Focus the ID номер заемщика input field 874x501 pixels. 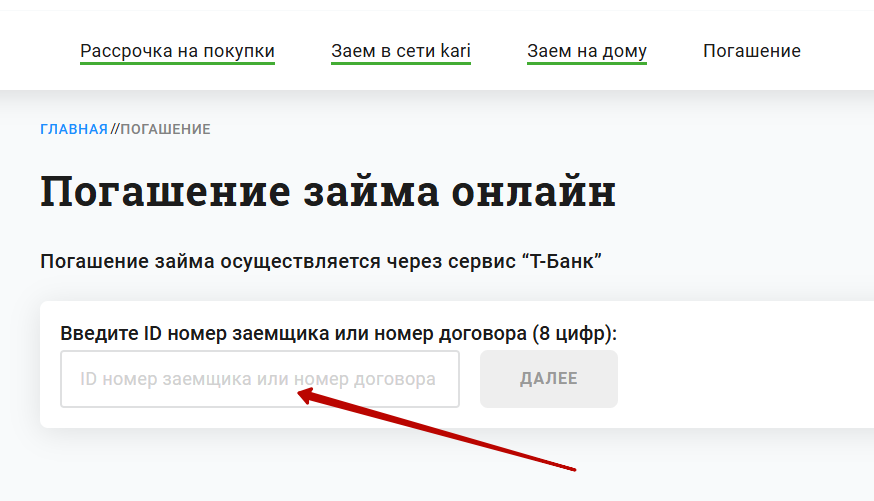pyautogui.click(x=260, y=379)
